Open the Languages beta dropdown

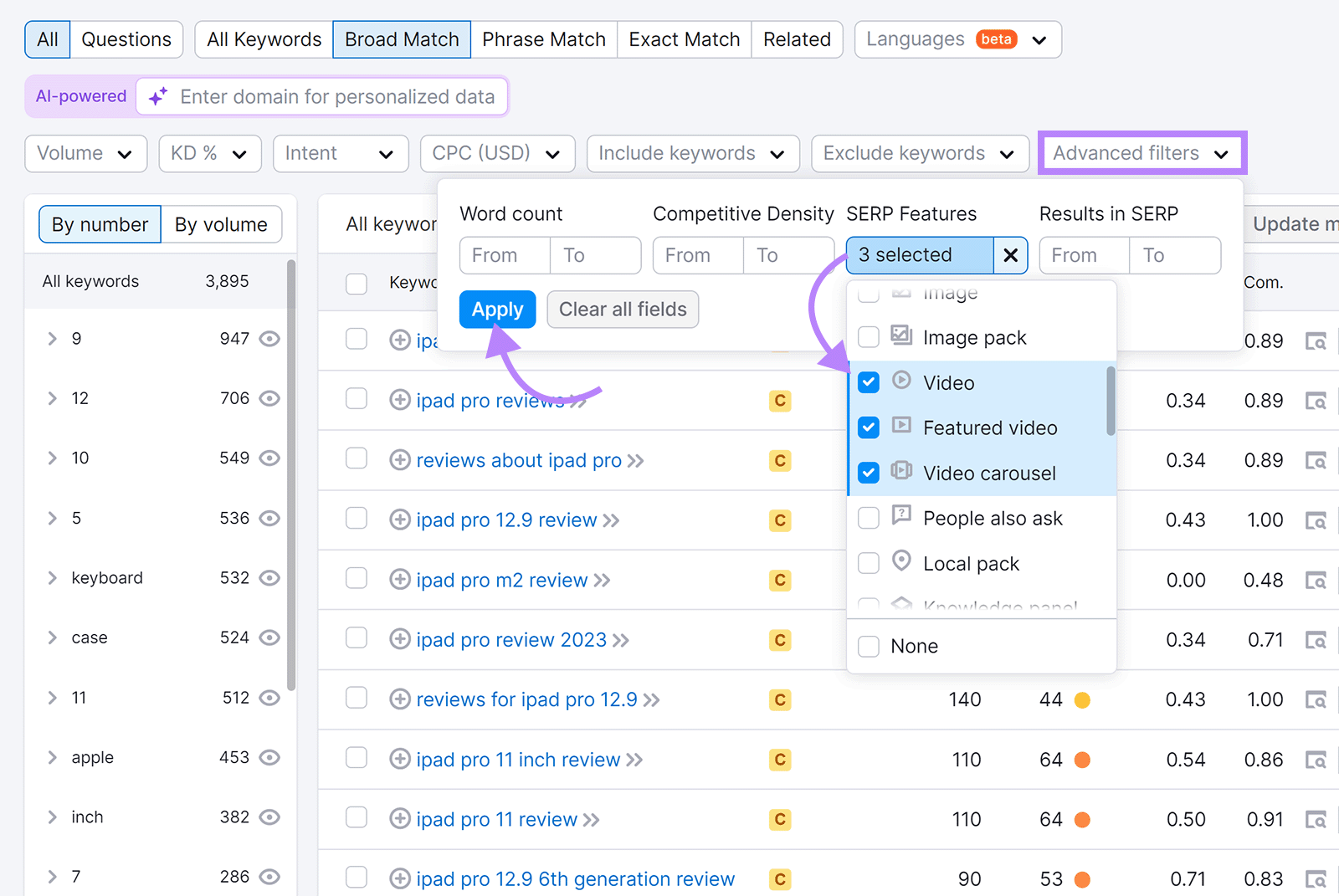click(957, 39)
